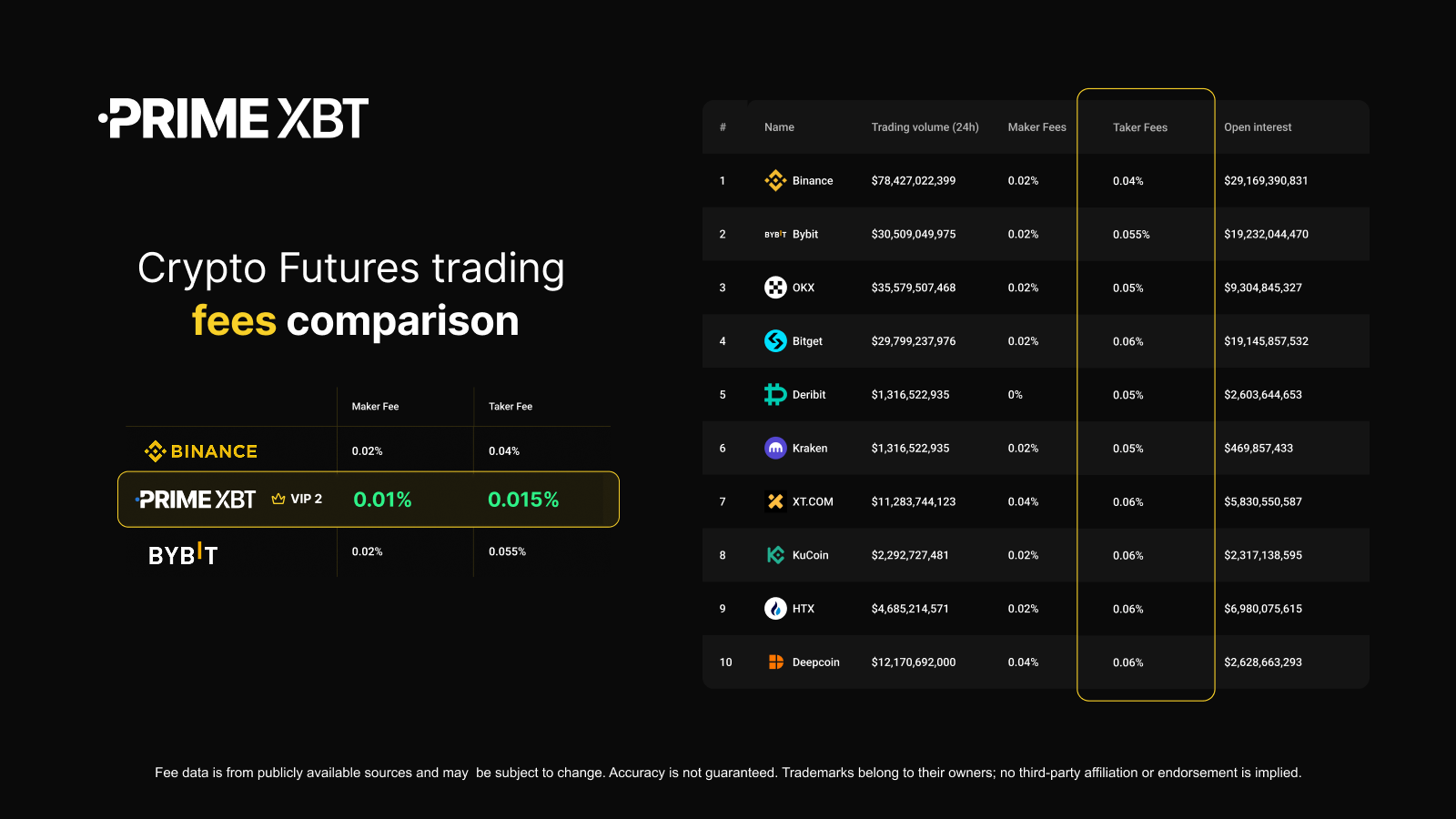Click the Open interest column header
Image resolution: width=1456 pixels, height=819 pixels.
tap(1258, 127)
